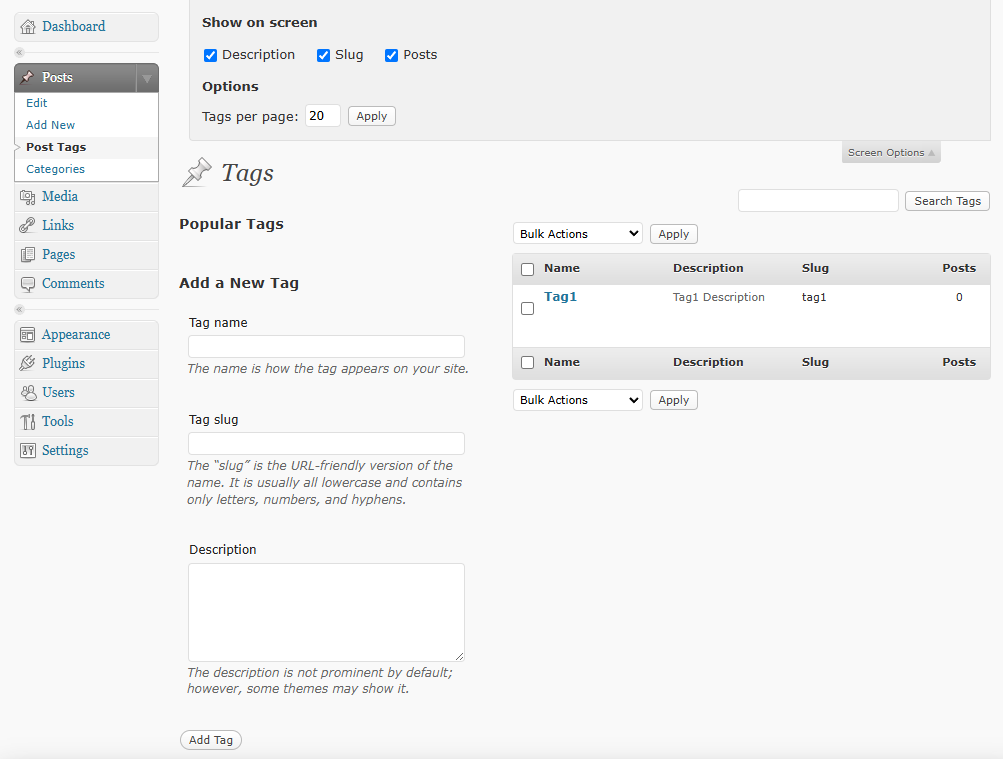1003x759 pixels.
Task: Open Add New under Posts
Action: [x=51, y=125]
